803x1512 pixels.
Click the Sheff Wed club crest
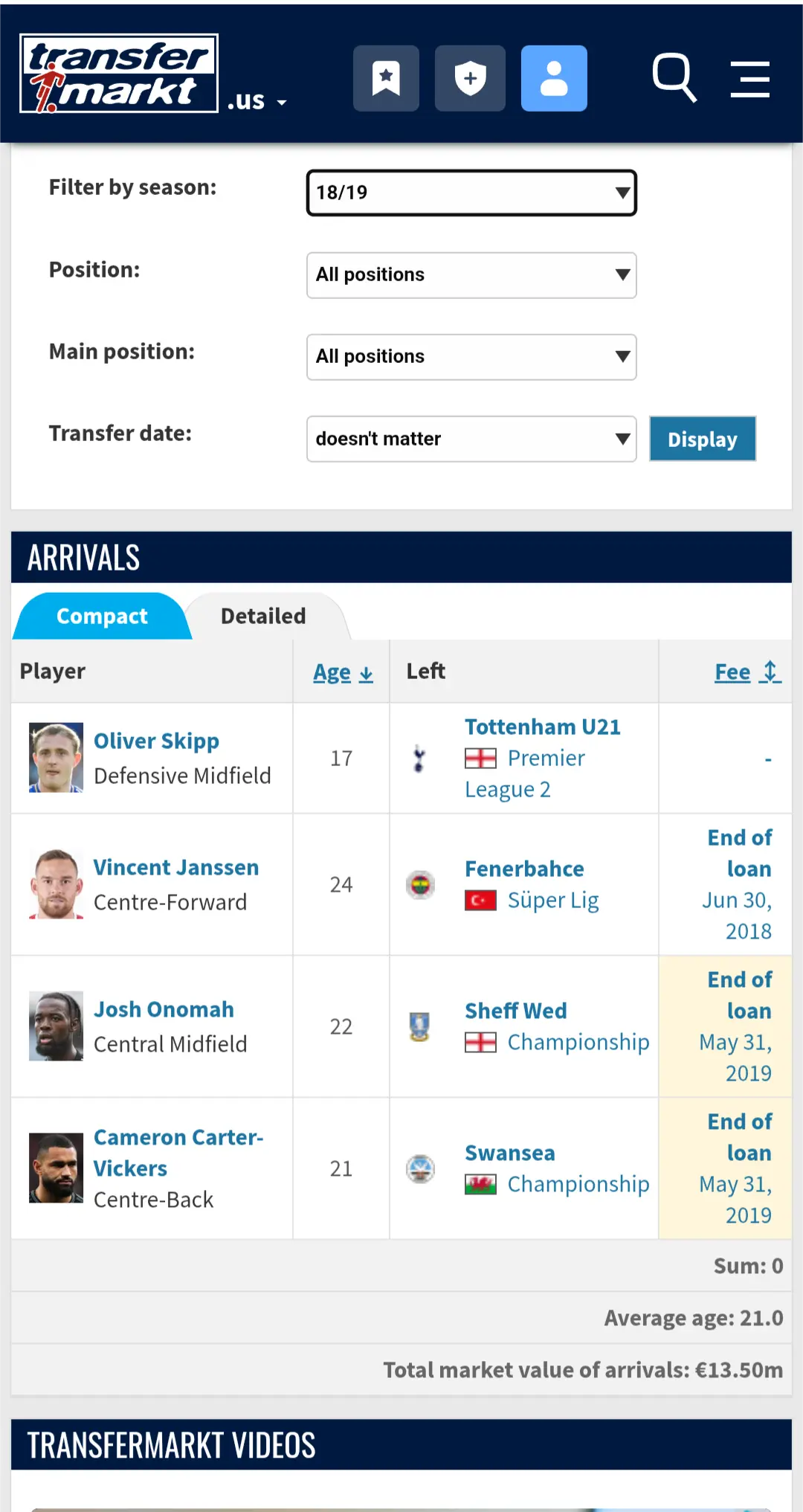click(420, 1027)
